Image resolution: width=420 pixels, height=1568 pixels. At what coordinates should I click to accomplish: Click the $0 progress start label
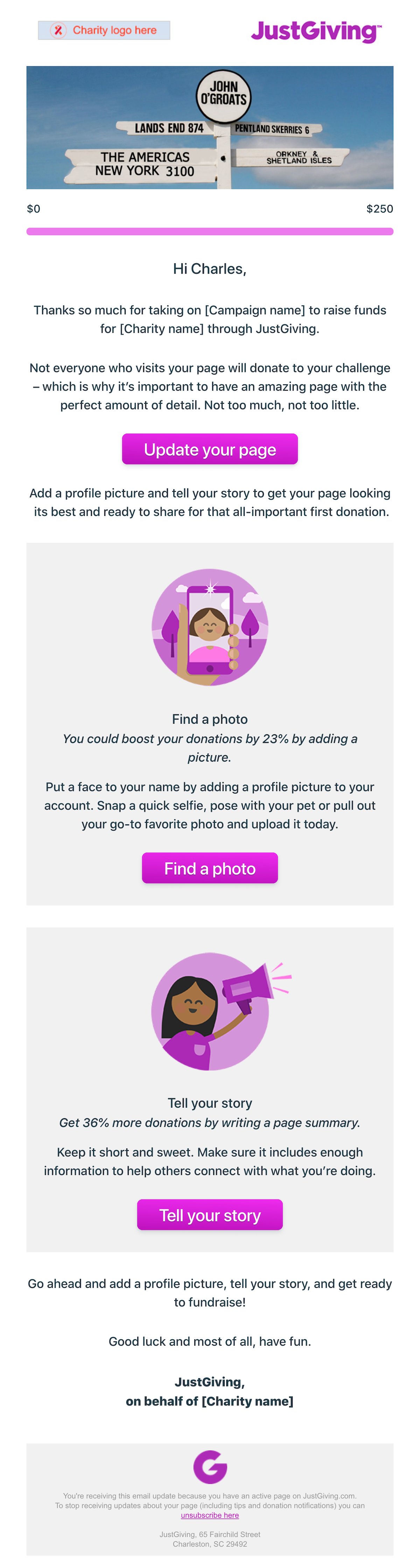(34, 209)
